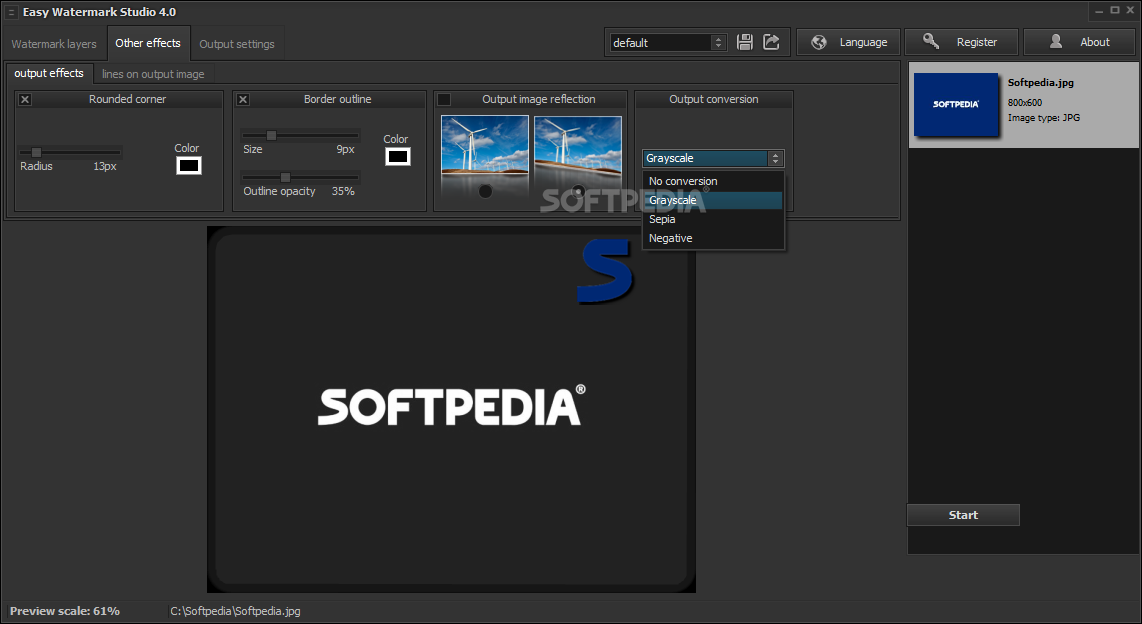This screenshot has width=1142, height=624.
Task: Toggle the Rounded corner checkbox
Action: 25,100
